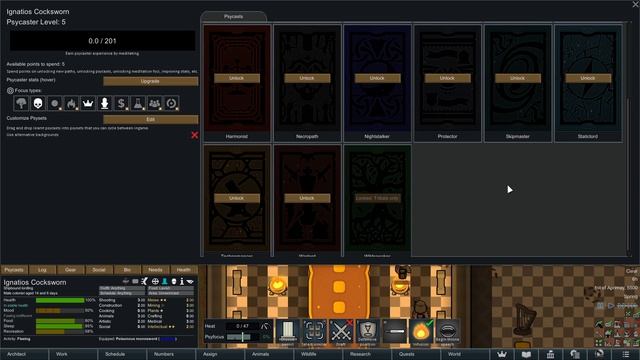Image resolution: width=640 pixels, height=360 pixels.
Task: Open the Research menu
Action: 367,354
